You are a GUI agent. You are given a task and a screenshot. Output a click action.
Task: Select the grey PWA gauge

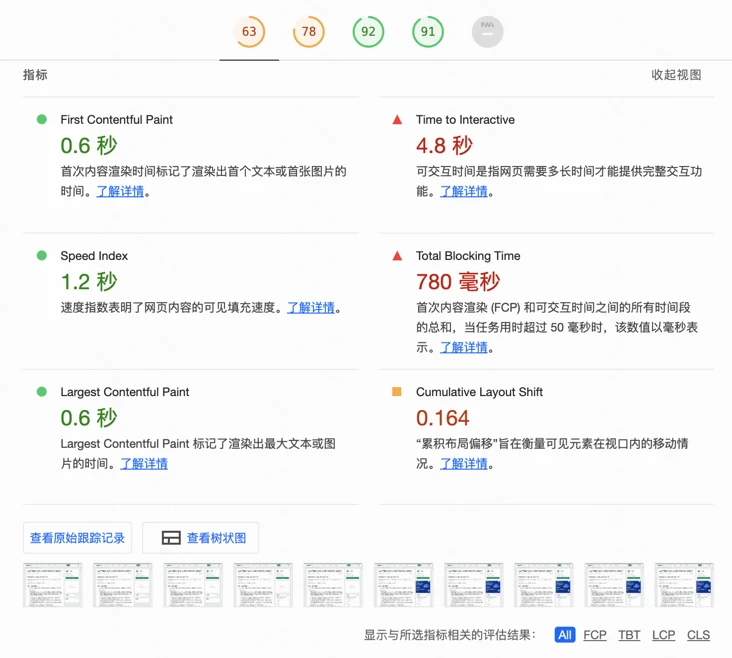tap(487, 32)
